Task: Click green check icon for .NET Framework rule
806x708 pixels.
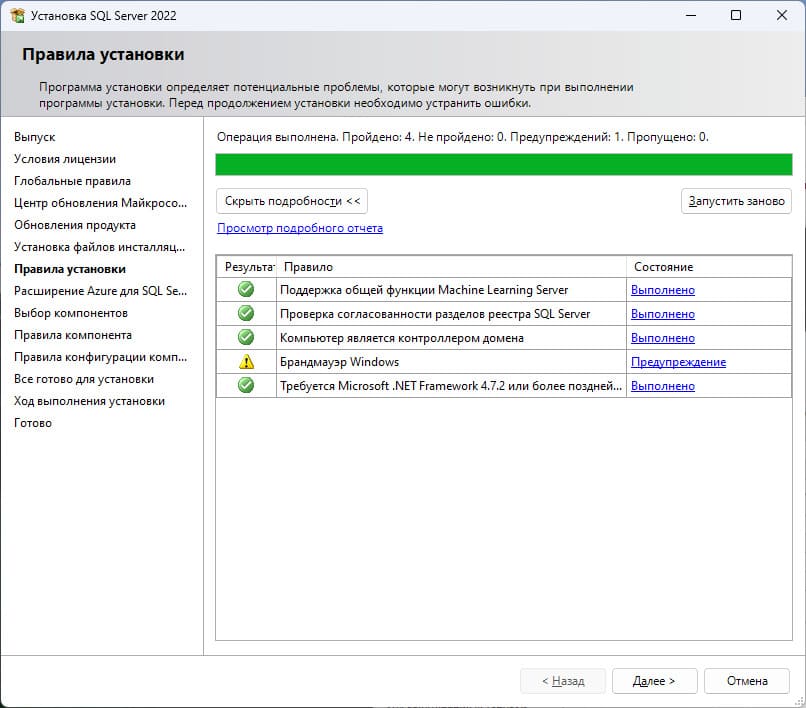Action: pos(246,385)
